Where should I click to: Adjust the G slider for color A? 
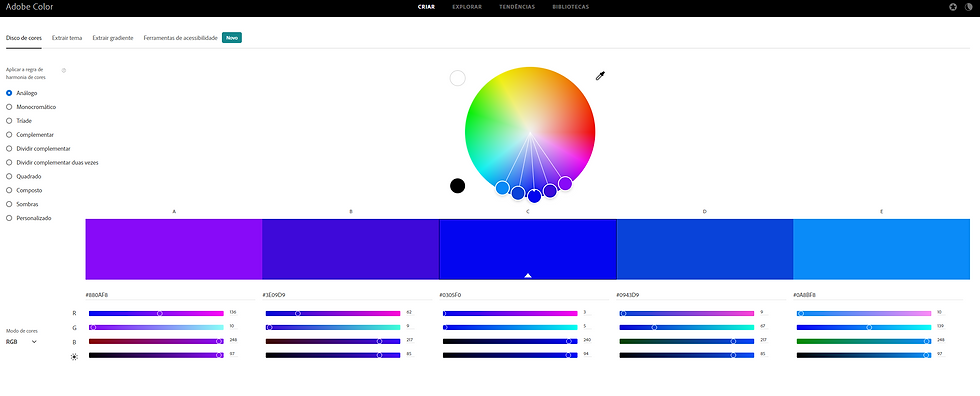pyautogui.click(x=156, y=327)
